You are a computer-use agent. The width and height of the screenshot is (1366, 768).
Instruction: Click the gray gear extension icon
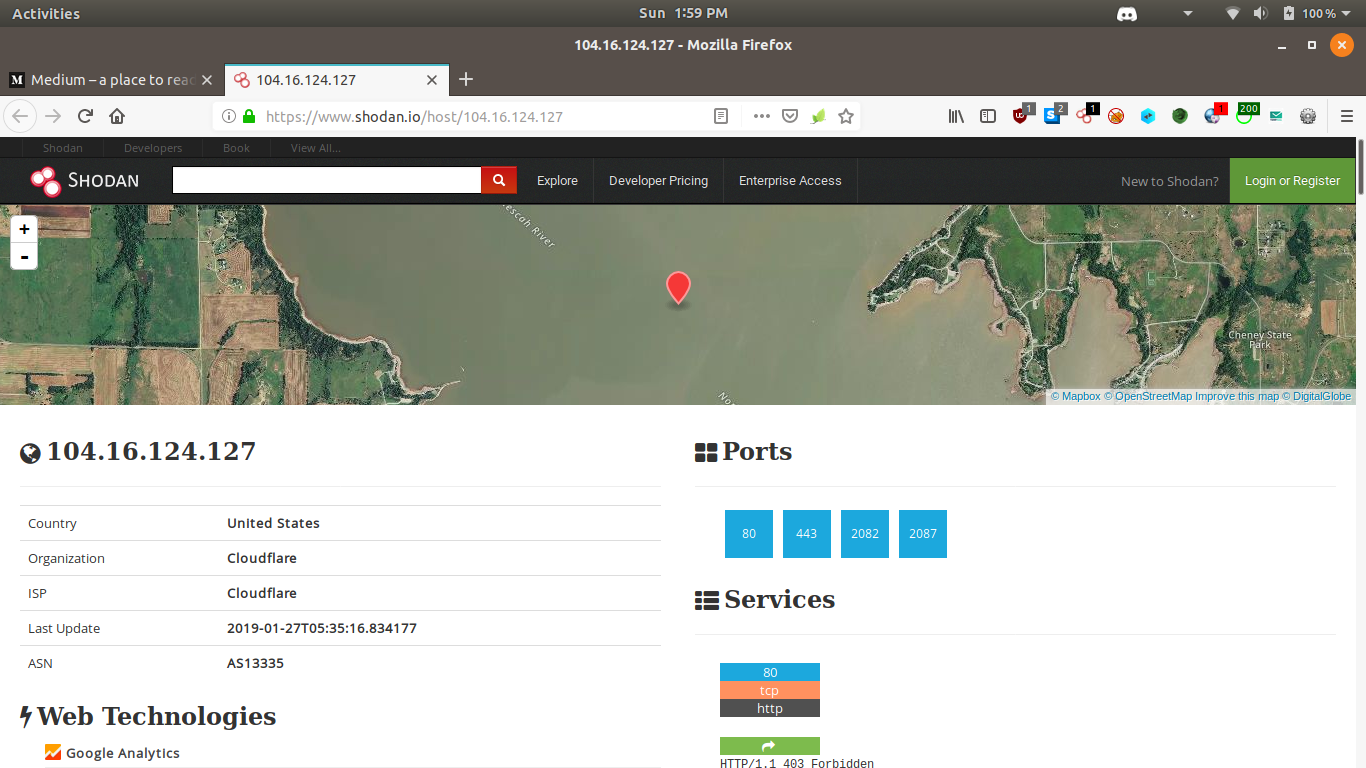[x=1308, y=116]
